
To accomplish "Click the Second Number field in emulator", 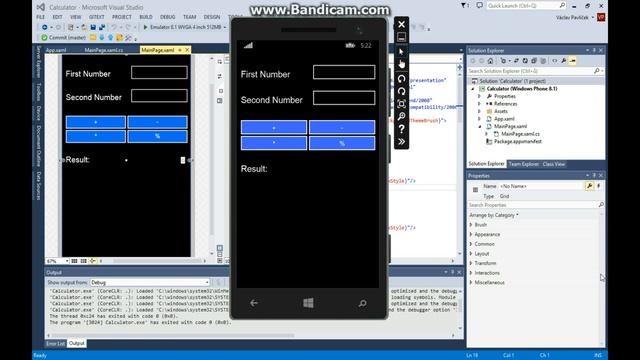I will tap(344, 98).
